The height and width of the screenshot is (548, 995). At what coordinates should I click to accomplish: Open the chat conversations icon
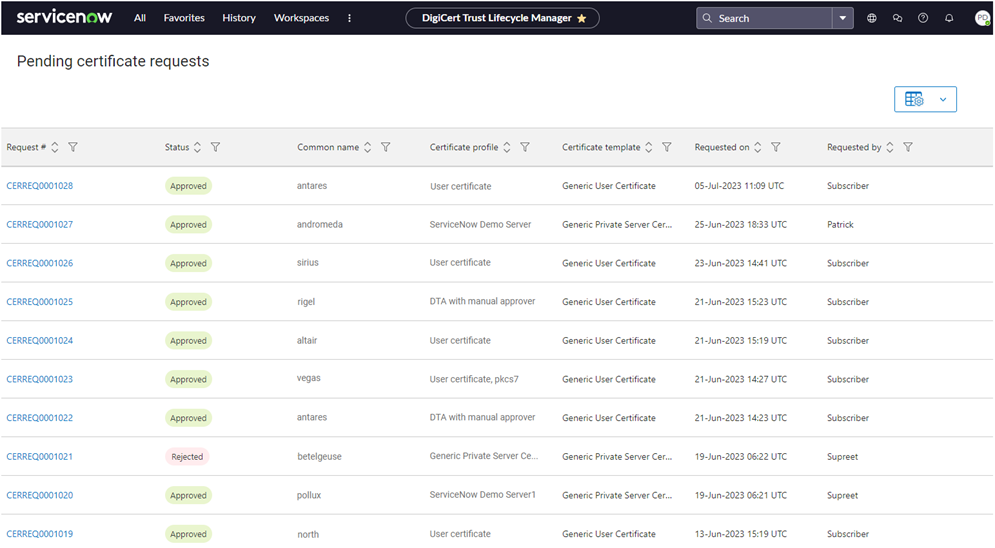coord(897,18)
